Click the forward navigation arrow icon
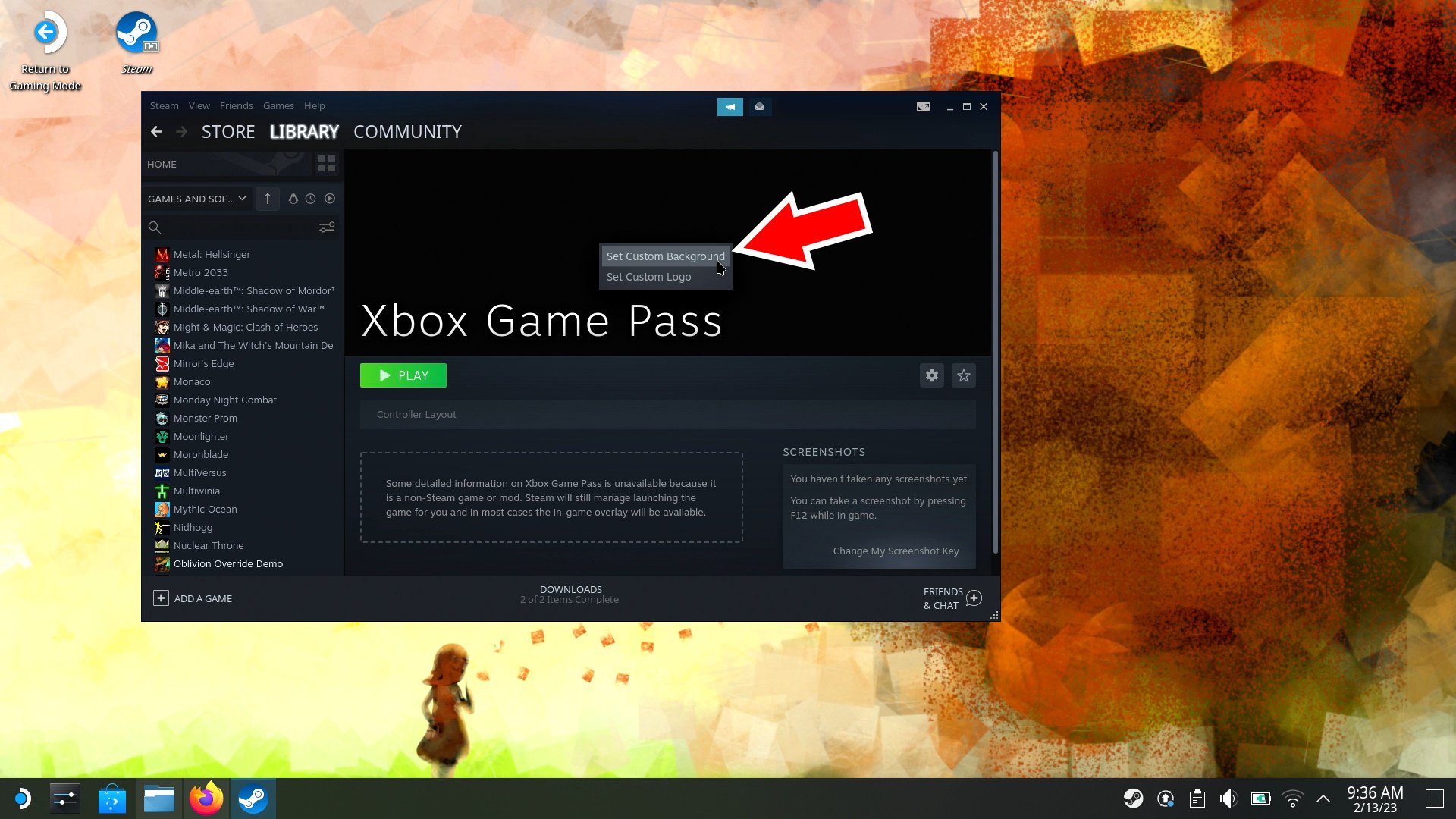The image size is (1456, 819). point(181,131)
